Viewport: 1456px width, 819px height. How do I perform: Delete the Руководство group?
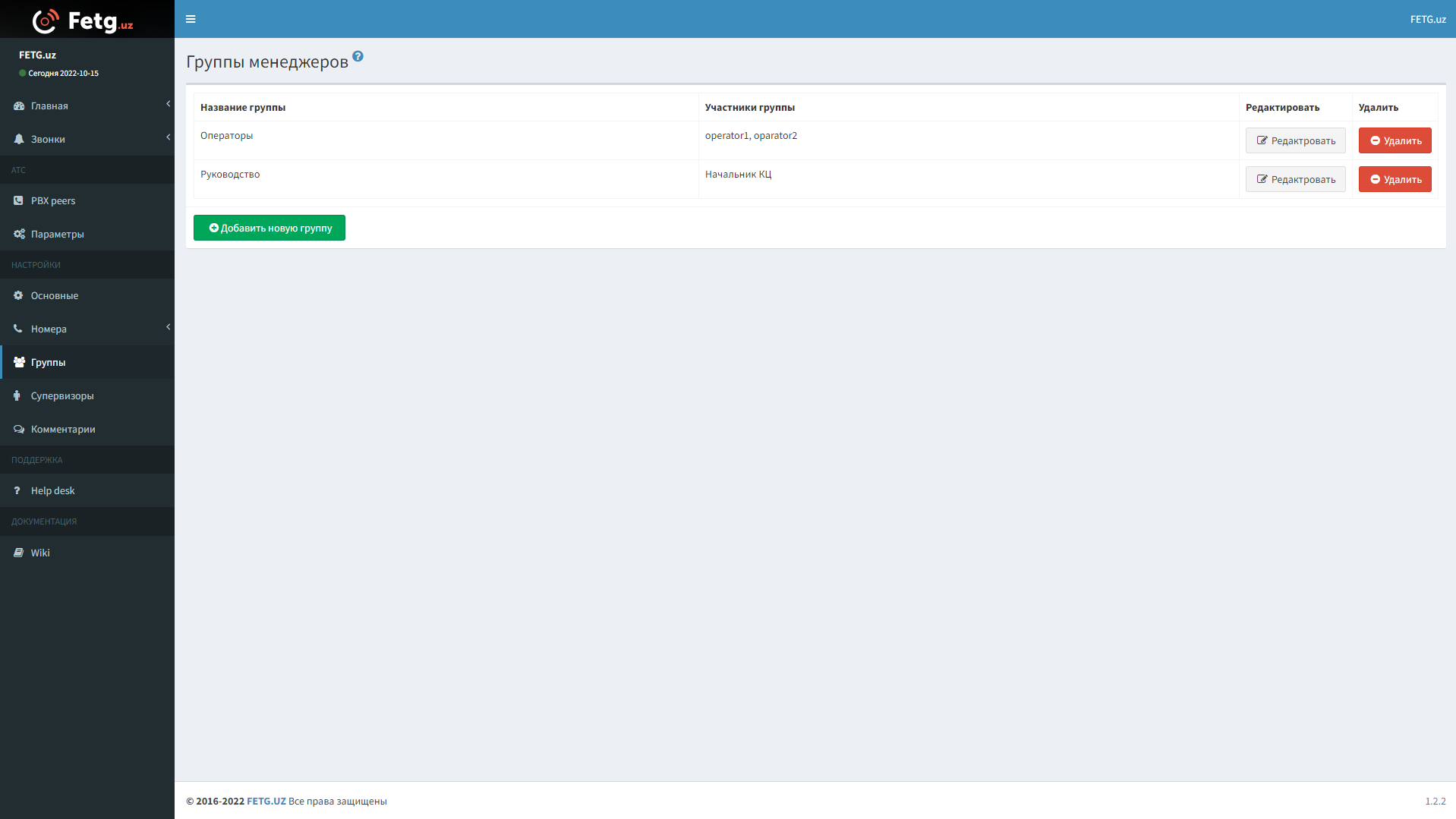(1395, 179)
